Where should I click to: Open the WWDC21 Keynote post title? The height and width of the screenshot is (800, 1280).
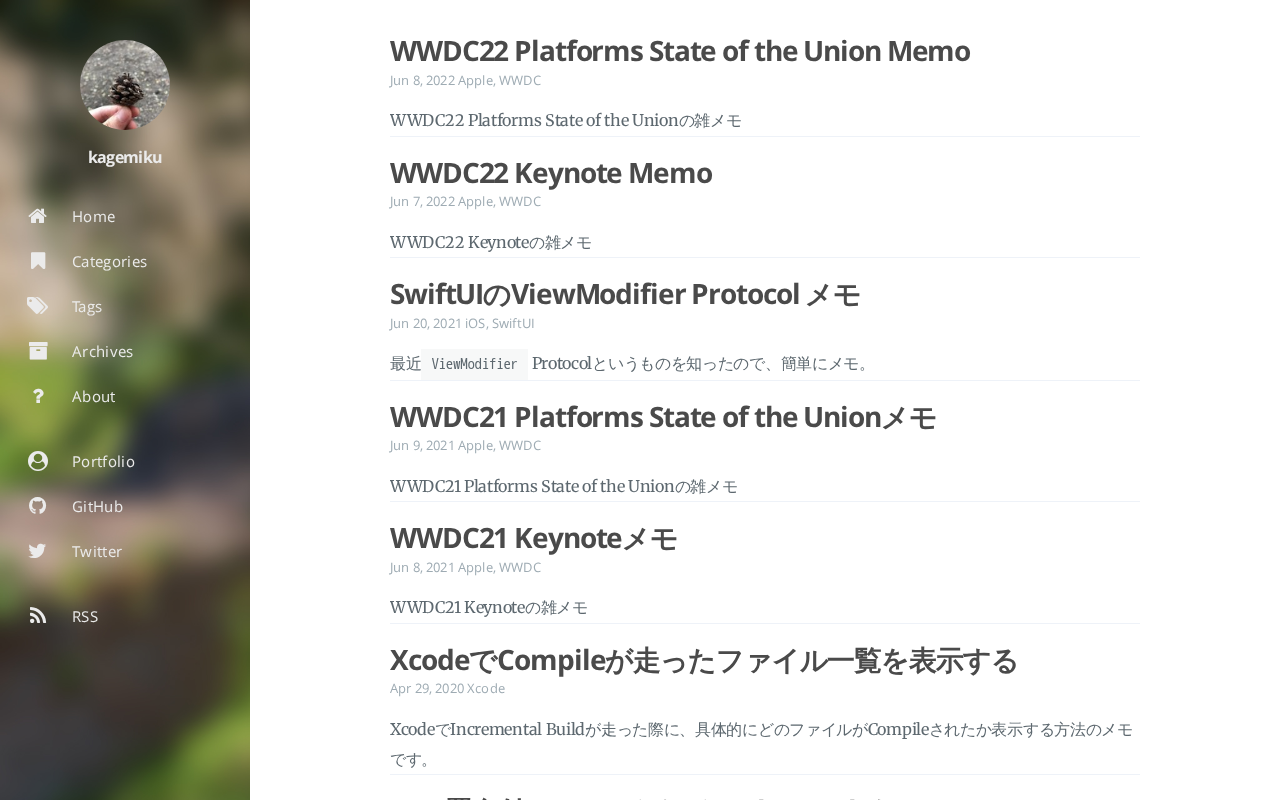point(533,538)
